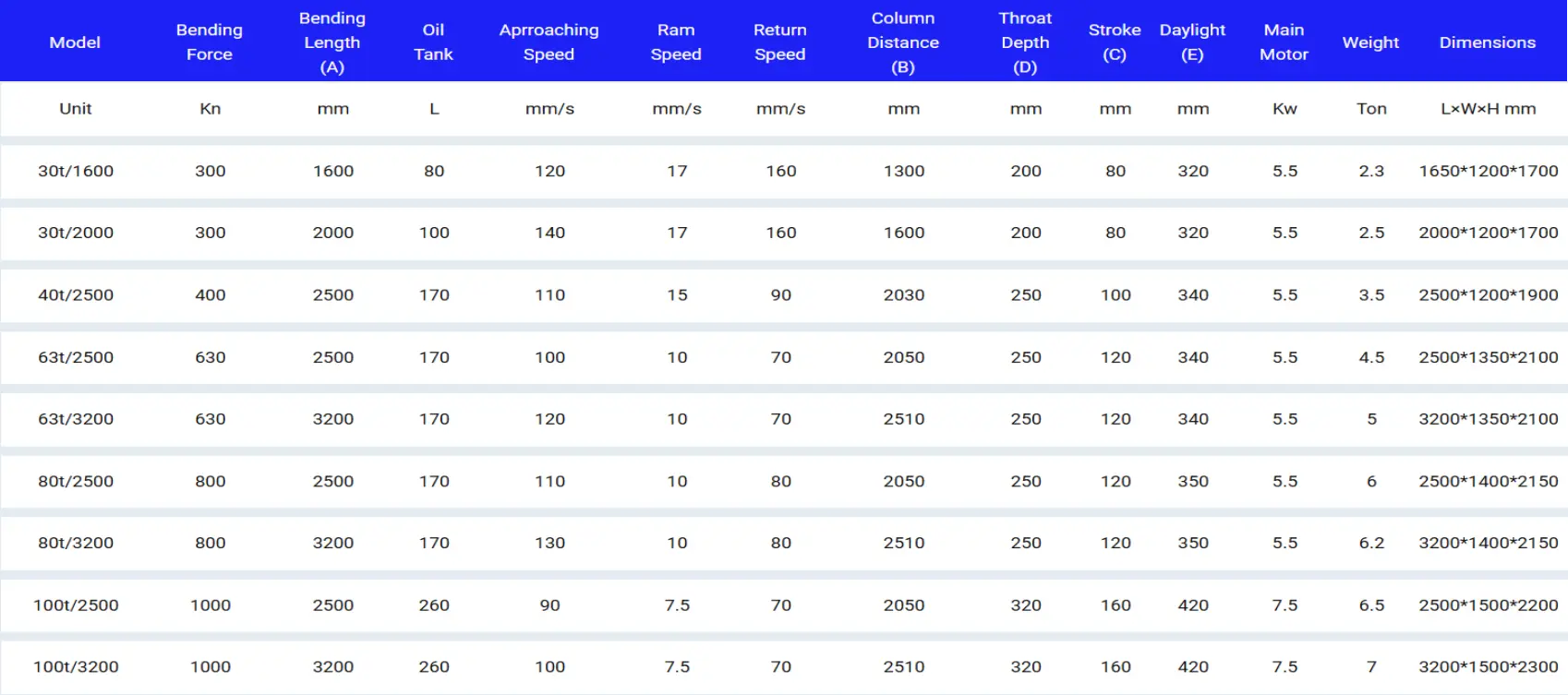The width and height of the screenshot is (1568, 695).
Task: Click the Kn unit cell
Action: click(x=211, y=109)
